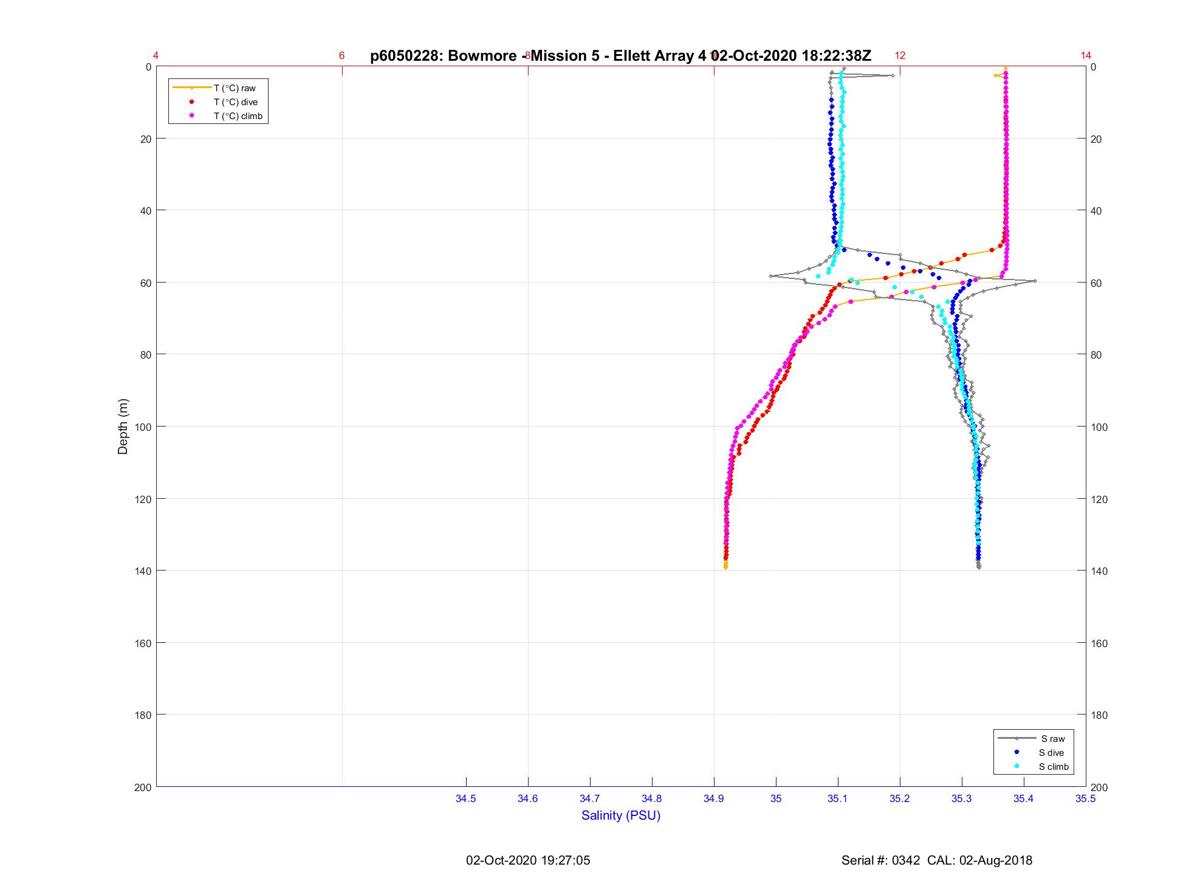Click the orange line sample for T raw
1200x885 pixels.
191,88
